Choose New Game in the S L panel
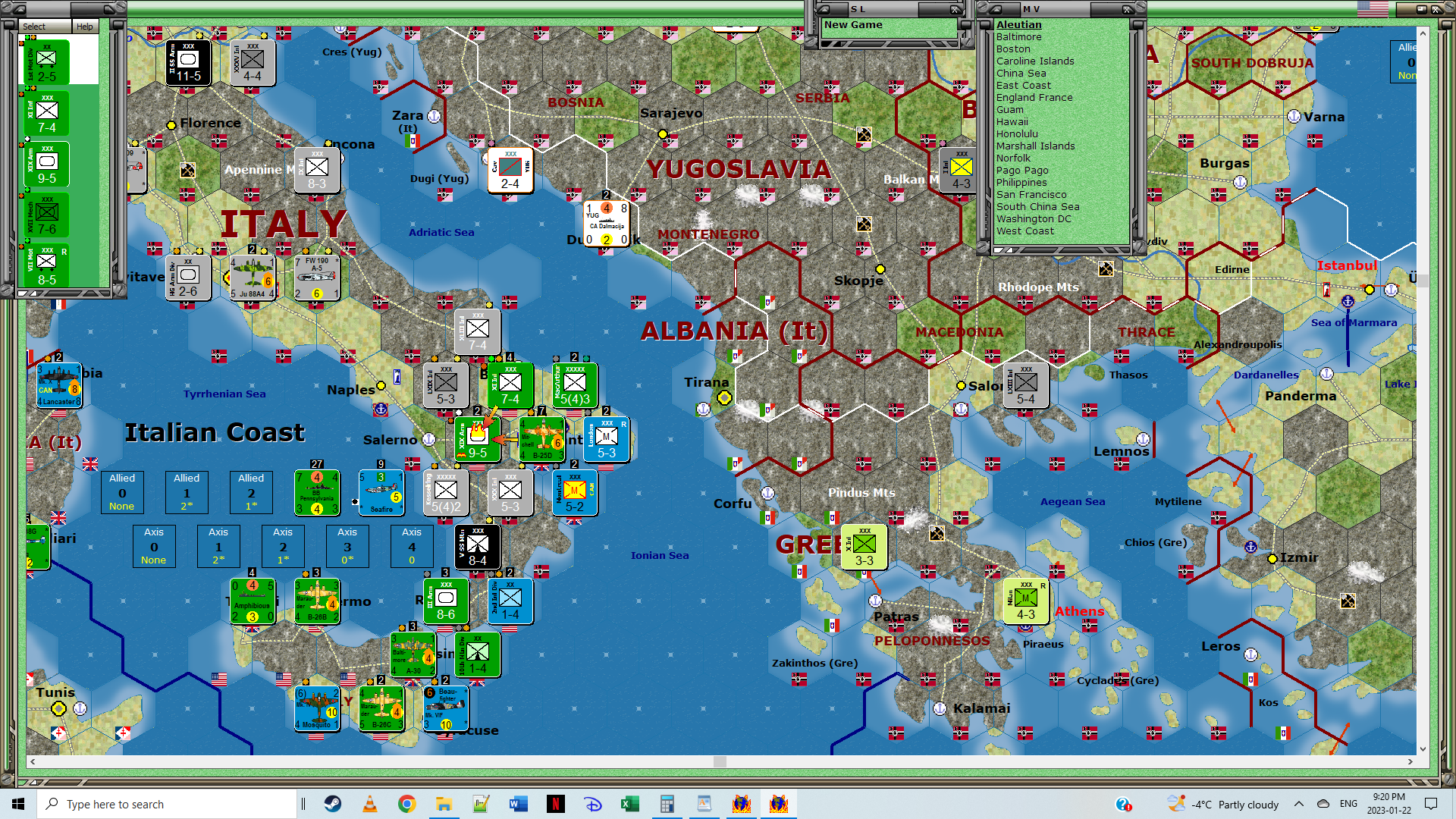1456x819 pixels. 853,25
